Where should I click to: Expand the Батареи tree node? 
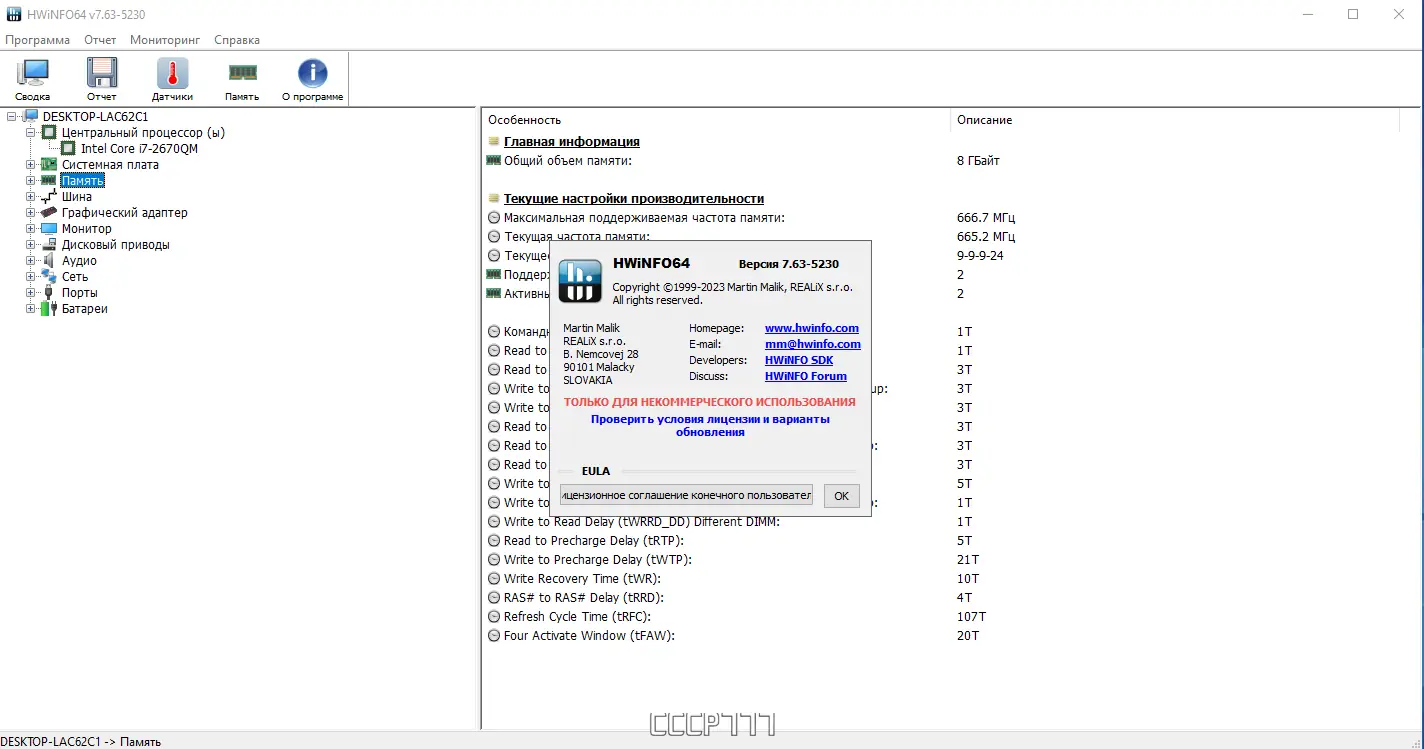coord(30,309)
